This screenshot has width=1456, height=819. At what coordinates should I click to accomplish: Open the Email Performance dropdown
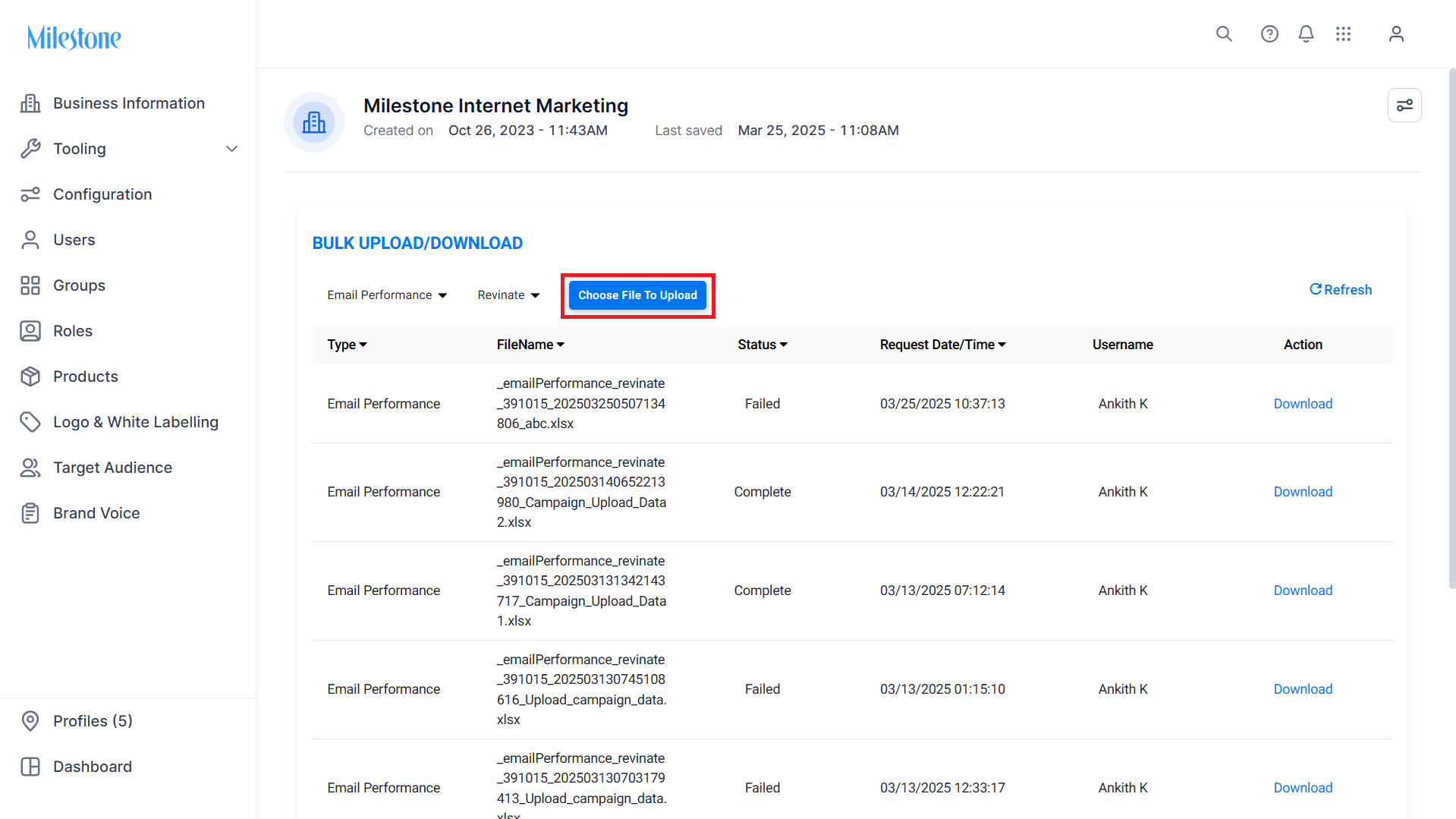coord(387,295)
